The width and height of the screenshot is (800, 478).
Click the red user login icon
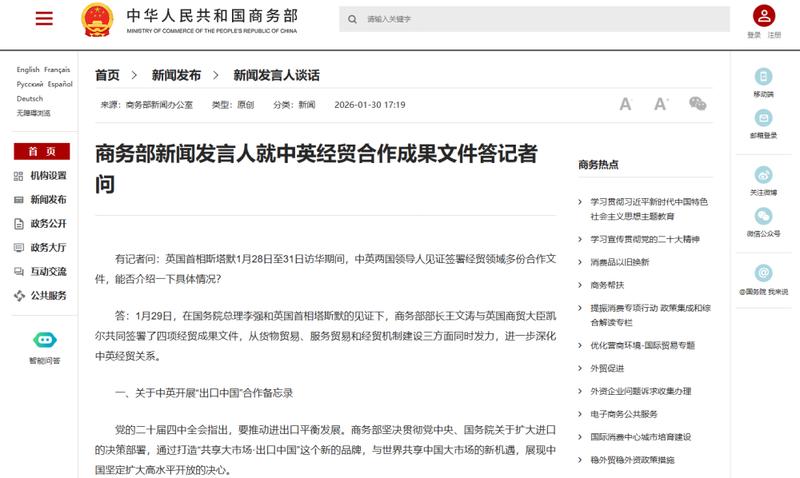[764, 16]
